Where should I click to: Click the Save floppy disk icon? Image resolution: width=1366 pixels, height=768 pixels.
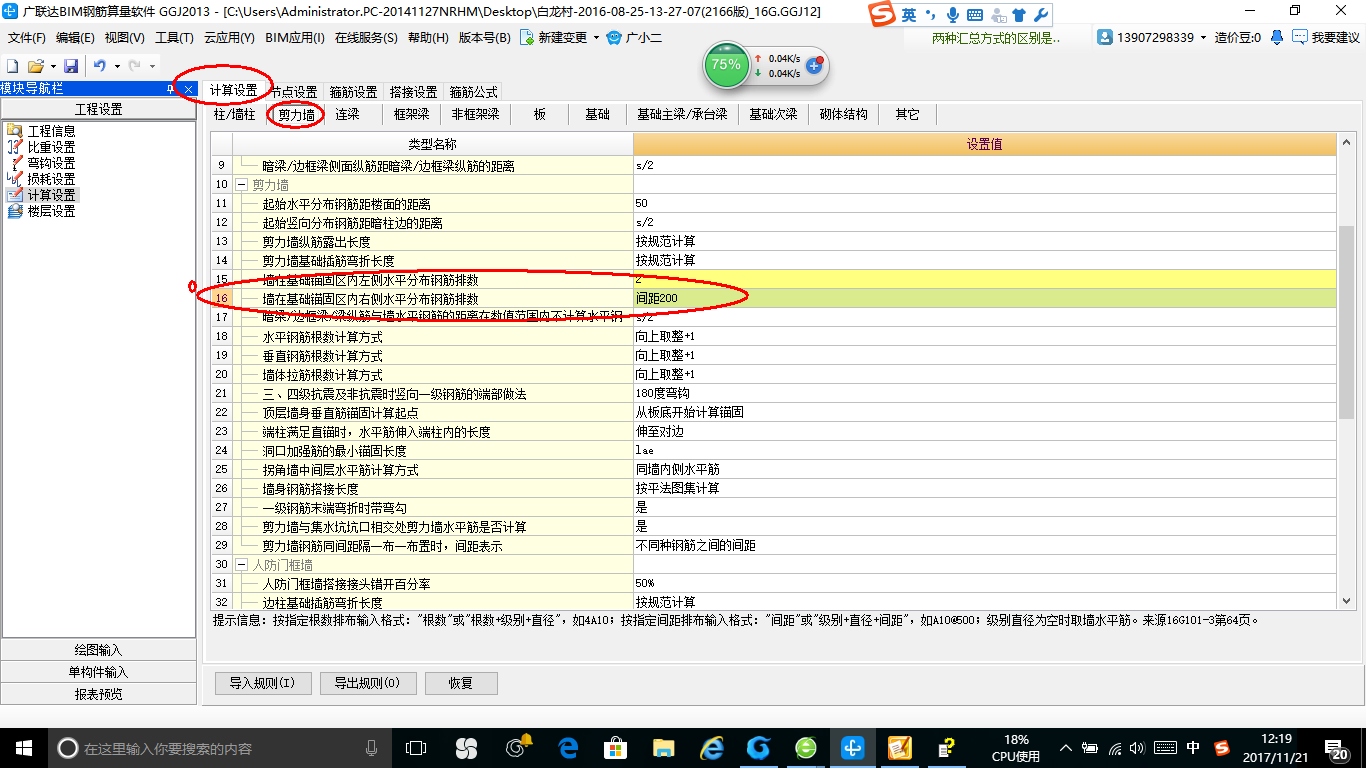[x=71, y=65]
